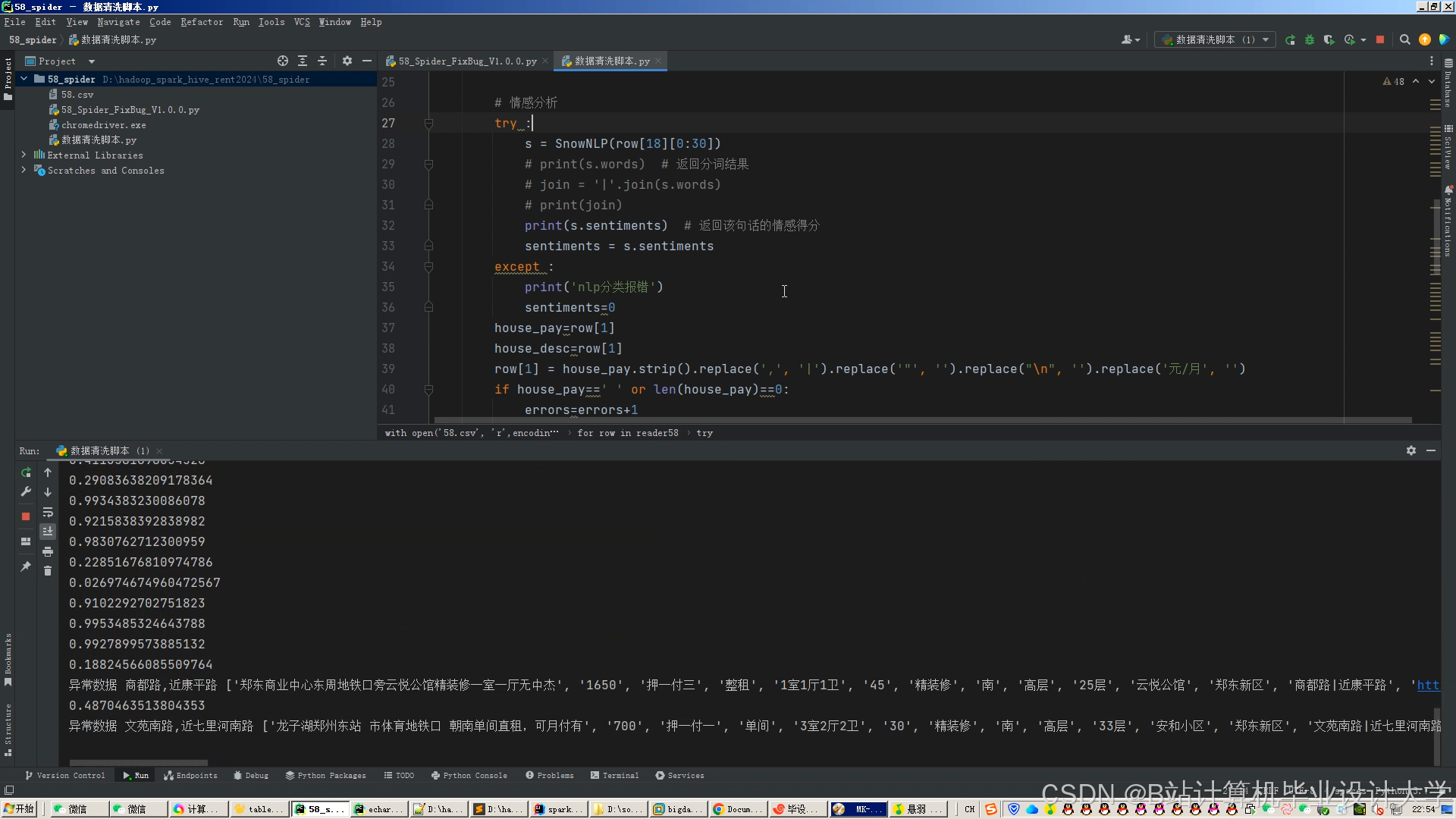Screen dimensions: 1456x819
Task: Toggle pin tab in Run panel
Action: point(26,566)
